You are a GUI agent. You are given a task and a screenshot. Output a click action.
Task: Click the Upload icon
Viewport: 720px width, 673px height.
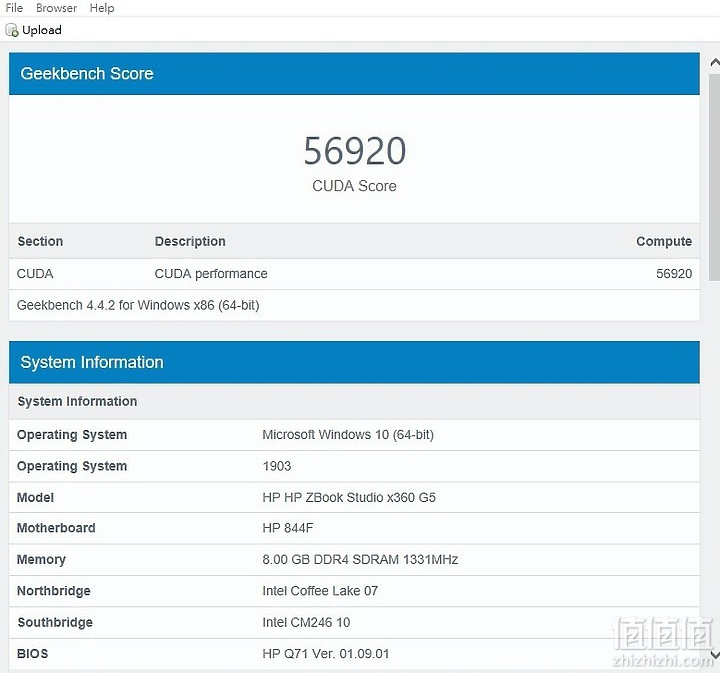tap(12, 30)
